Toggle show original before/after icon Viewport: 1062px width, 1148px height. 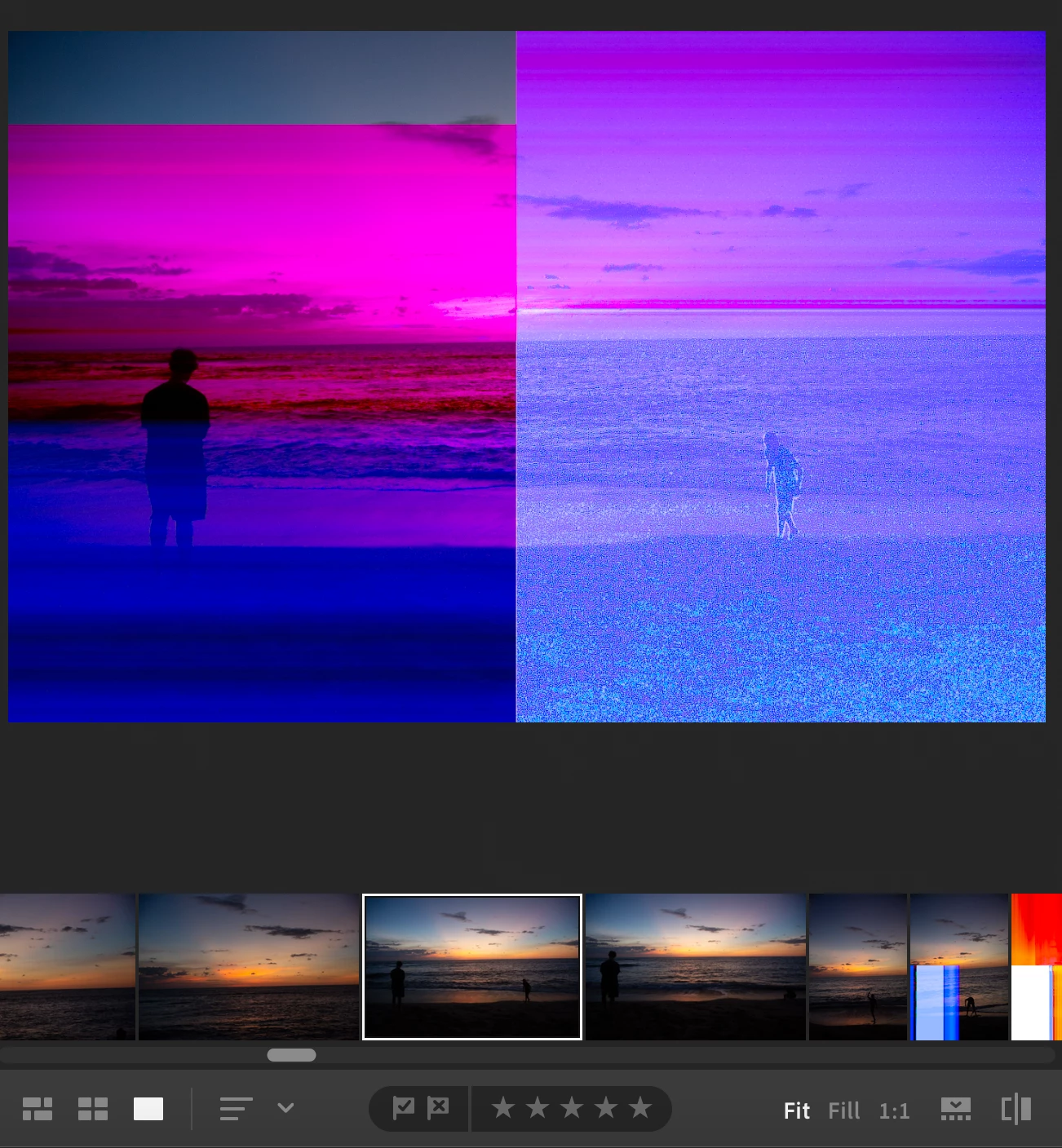1016,1109
